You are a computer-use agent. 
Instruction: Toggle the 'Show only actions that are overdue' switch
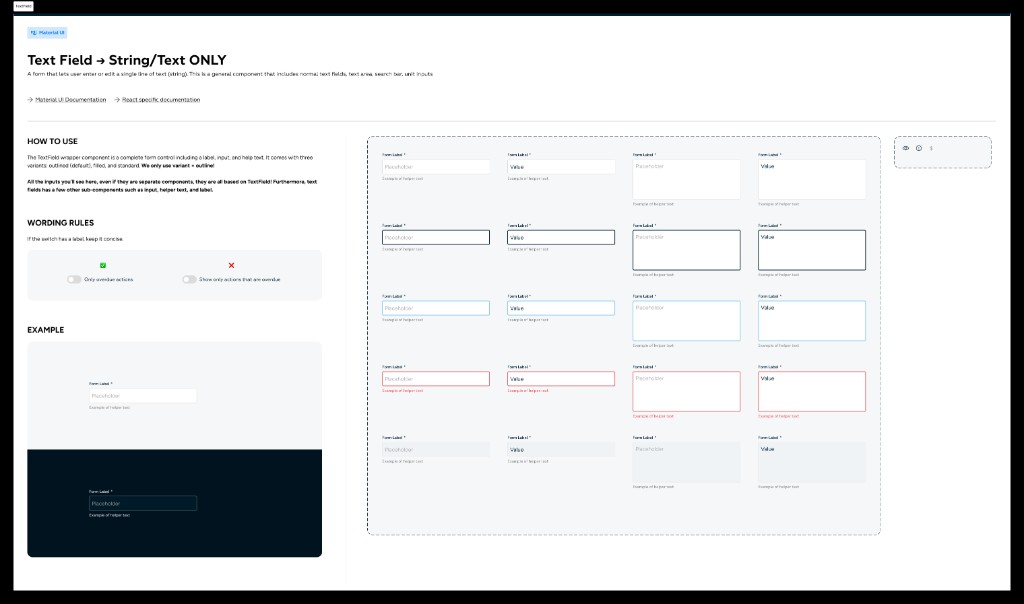point(189,279)
